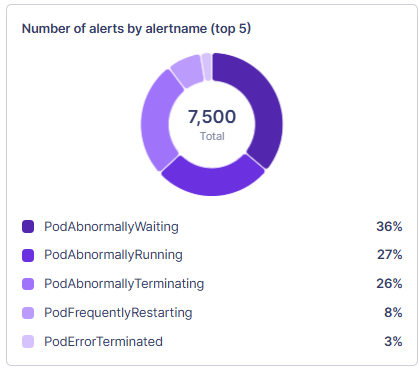Viewport: 419px width, 370px height.
Task: Select the PodAbnormallyWaiting legend label
Action: tap(111, 227)
